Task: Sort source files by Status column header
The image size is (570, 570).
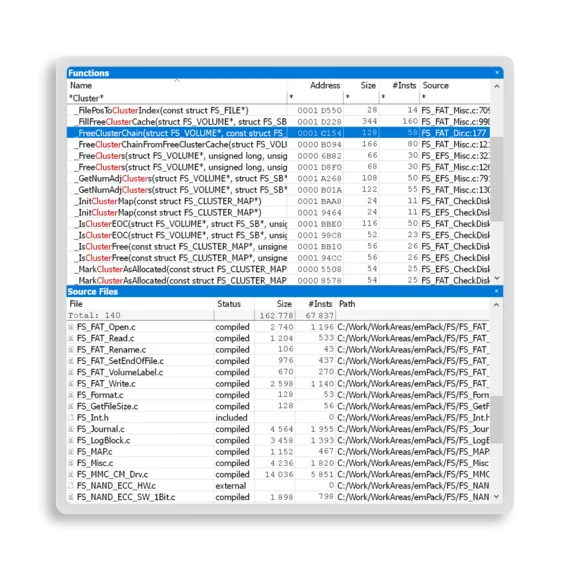Action: click(234, 304)
